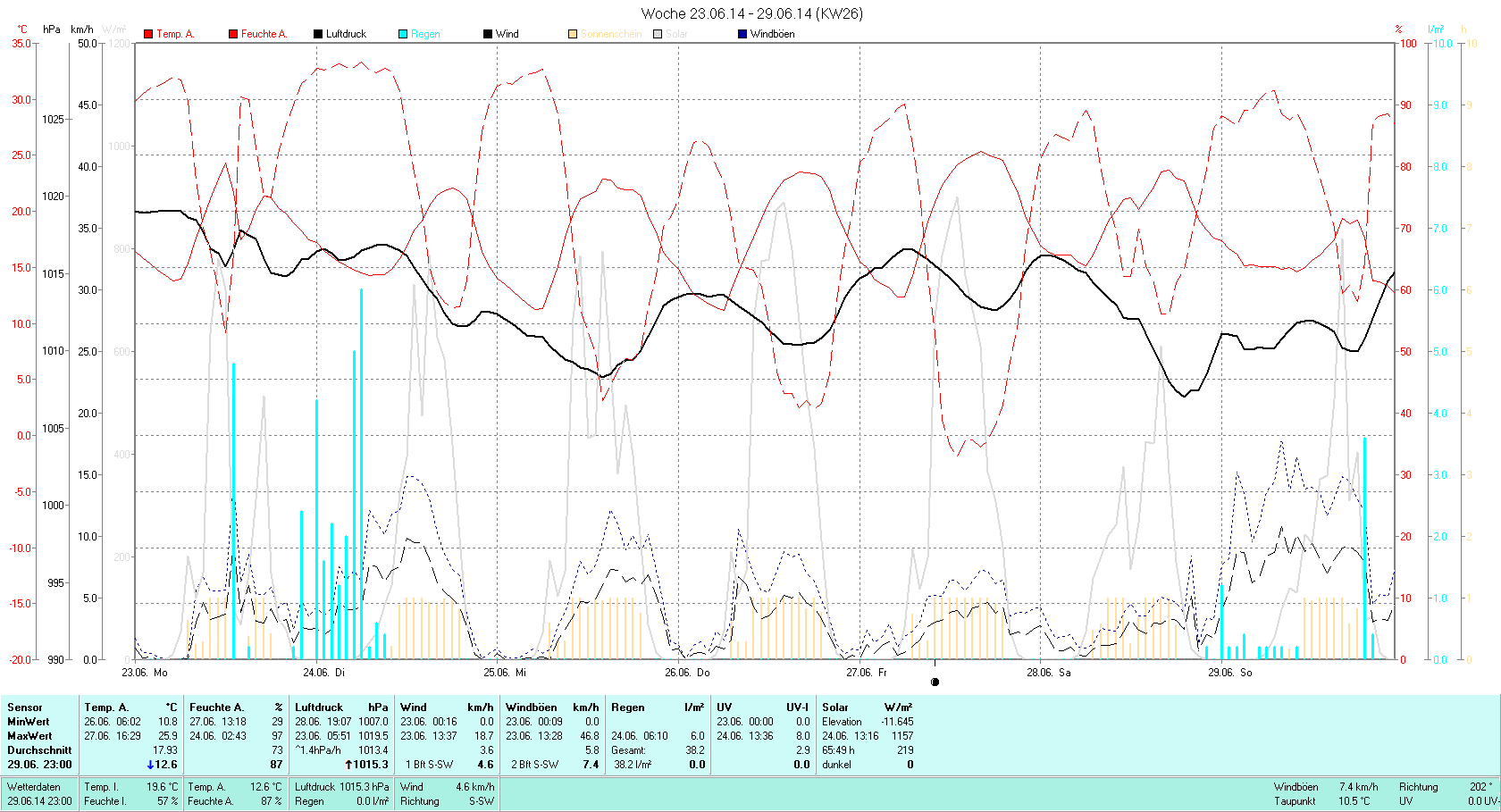Click the Gesamt rain total label
1501x812 pixels.
coord(629,750)
